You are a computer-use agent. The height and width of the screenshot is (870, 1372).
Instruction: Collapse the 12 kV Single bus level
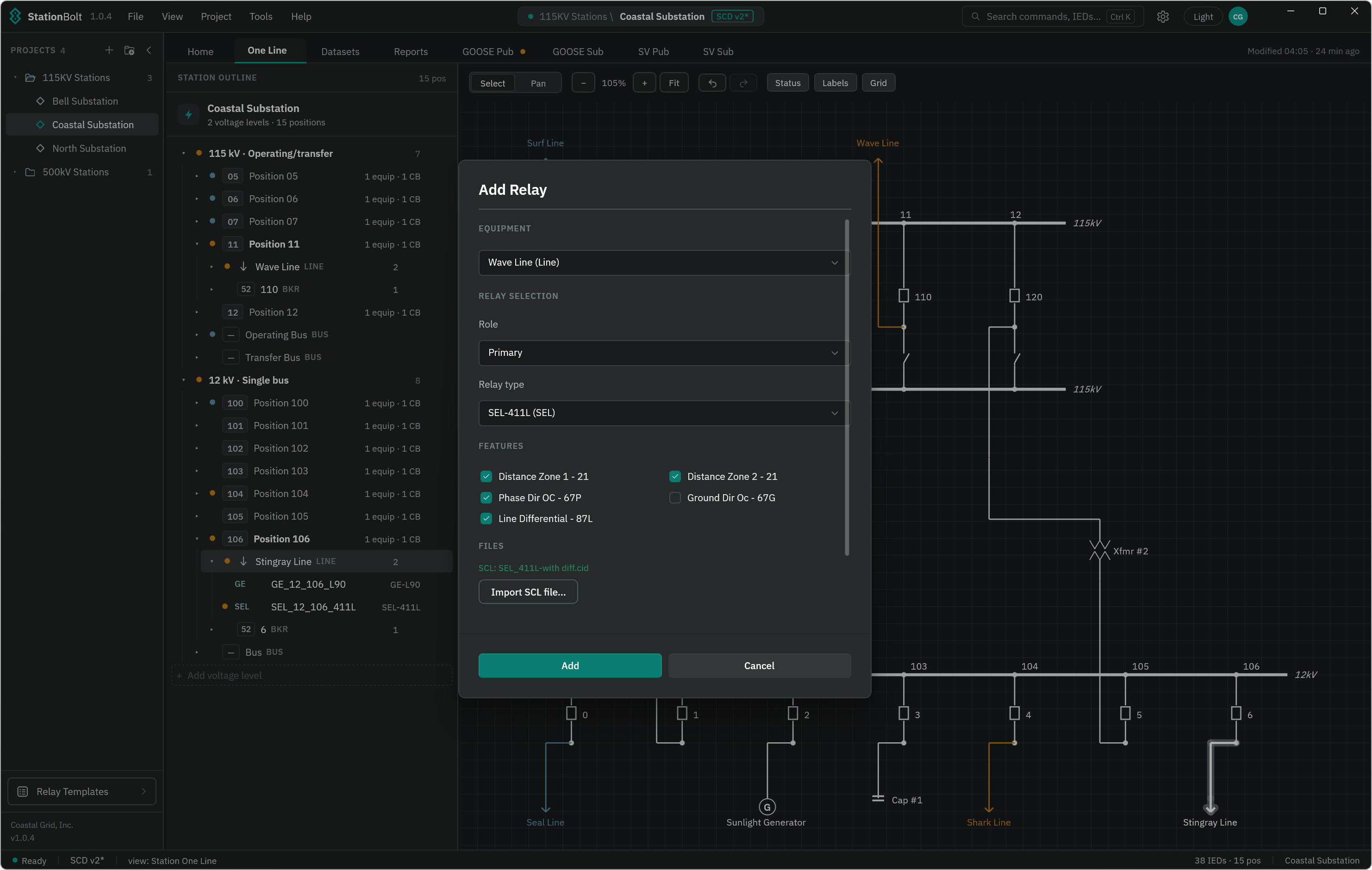(x=183, y=380)
